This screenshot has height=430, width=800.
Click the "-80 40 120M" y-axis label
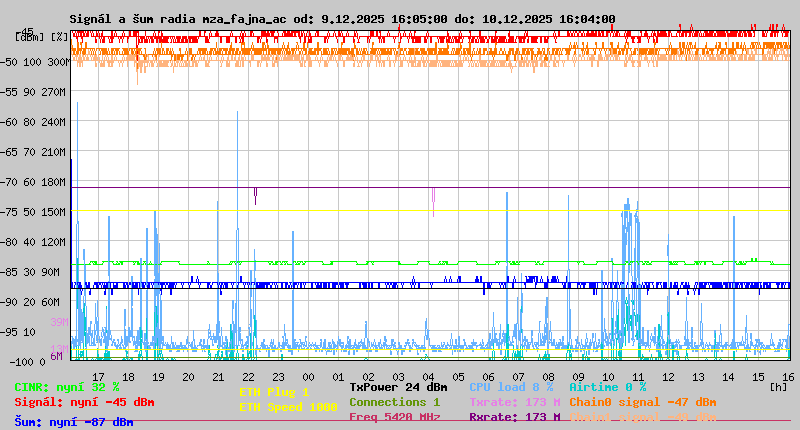(x=33, y=242)
